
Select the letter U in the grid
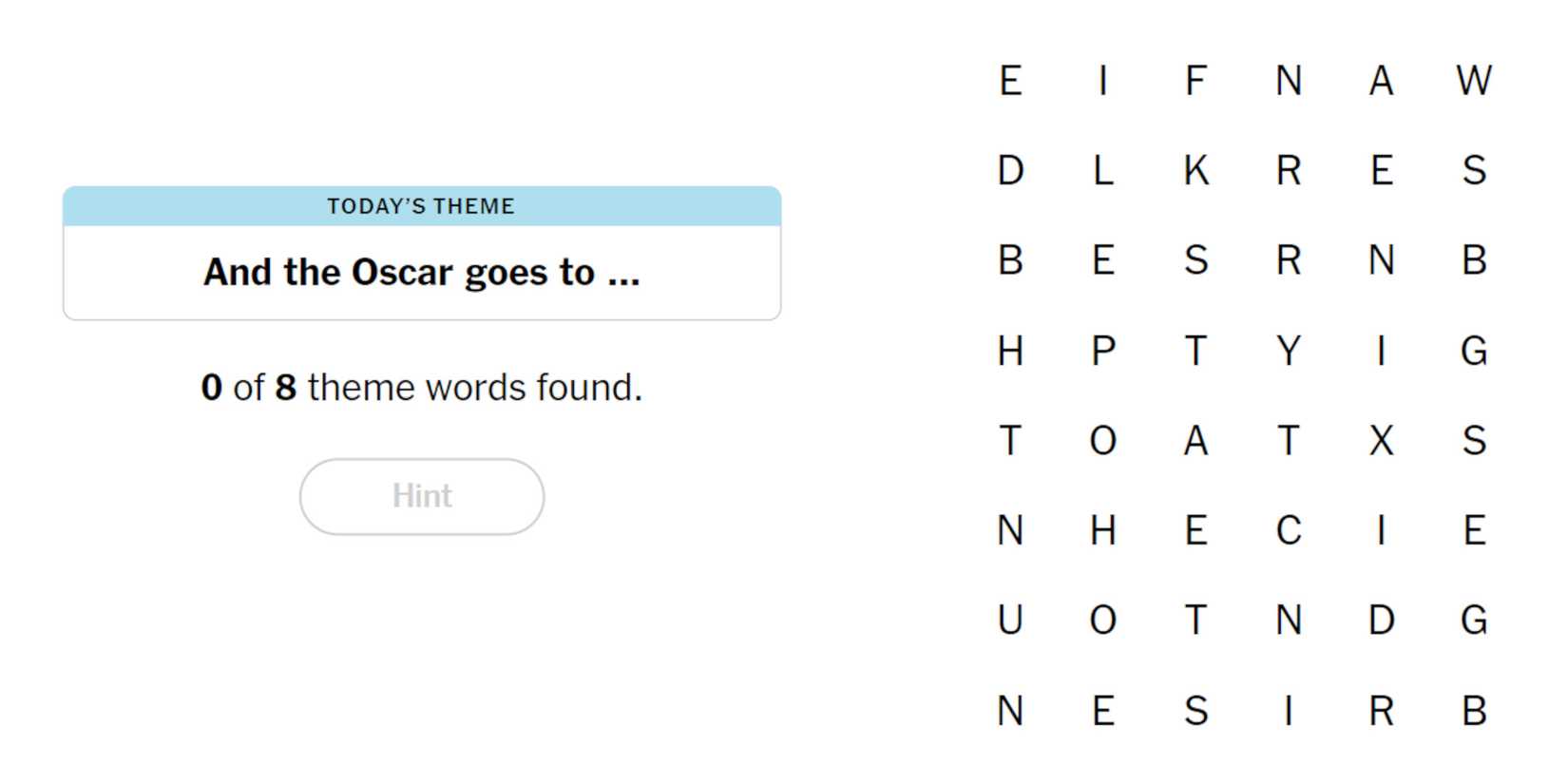point(1010,621)
